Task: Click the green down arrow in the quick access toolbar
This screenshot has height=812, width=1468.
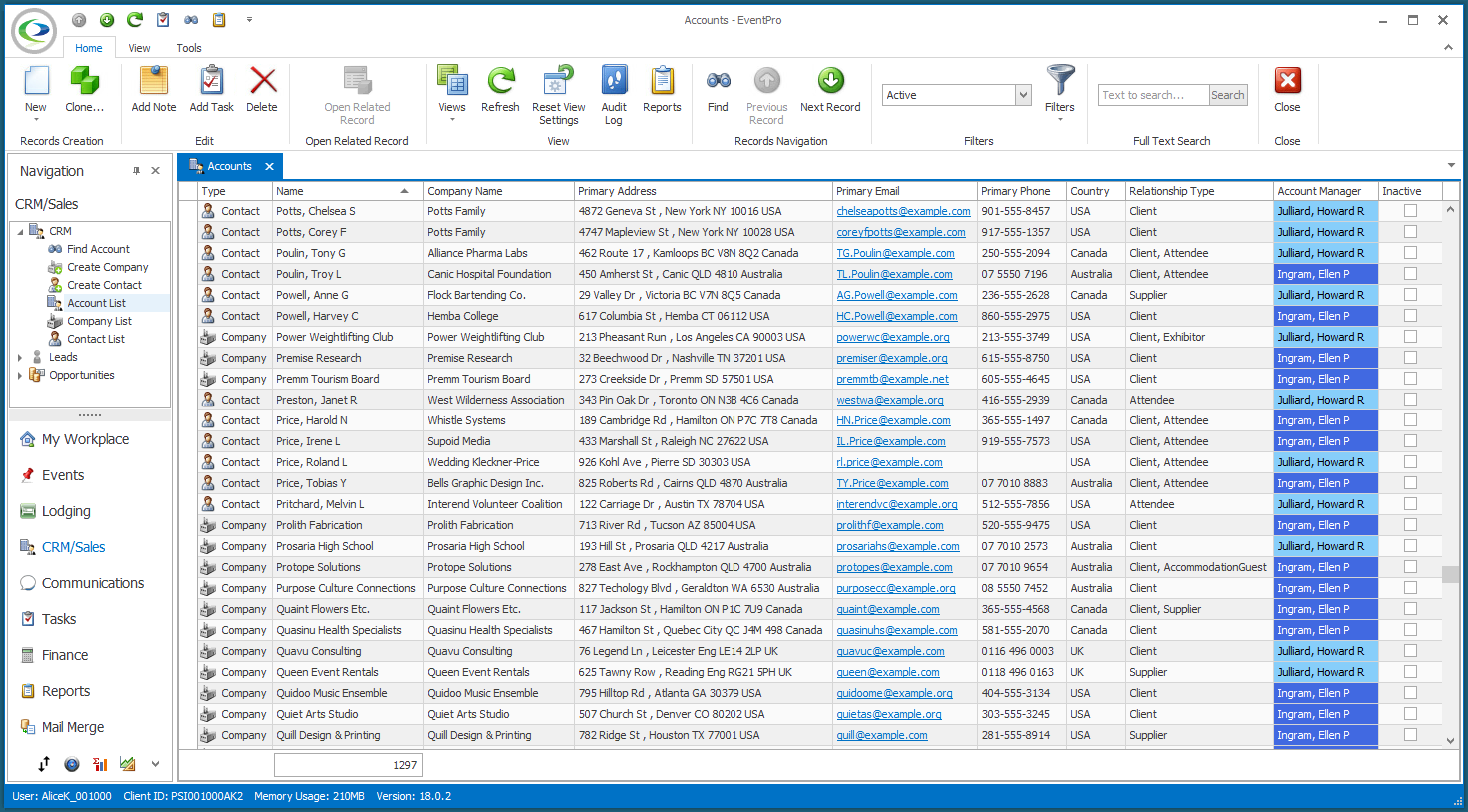Action: point(107,20)
